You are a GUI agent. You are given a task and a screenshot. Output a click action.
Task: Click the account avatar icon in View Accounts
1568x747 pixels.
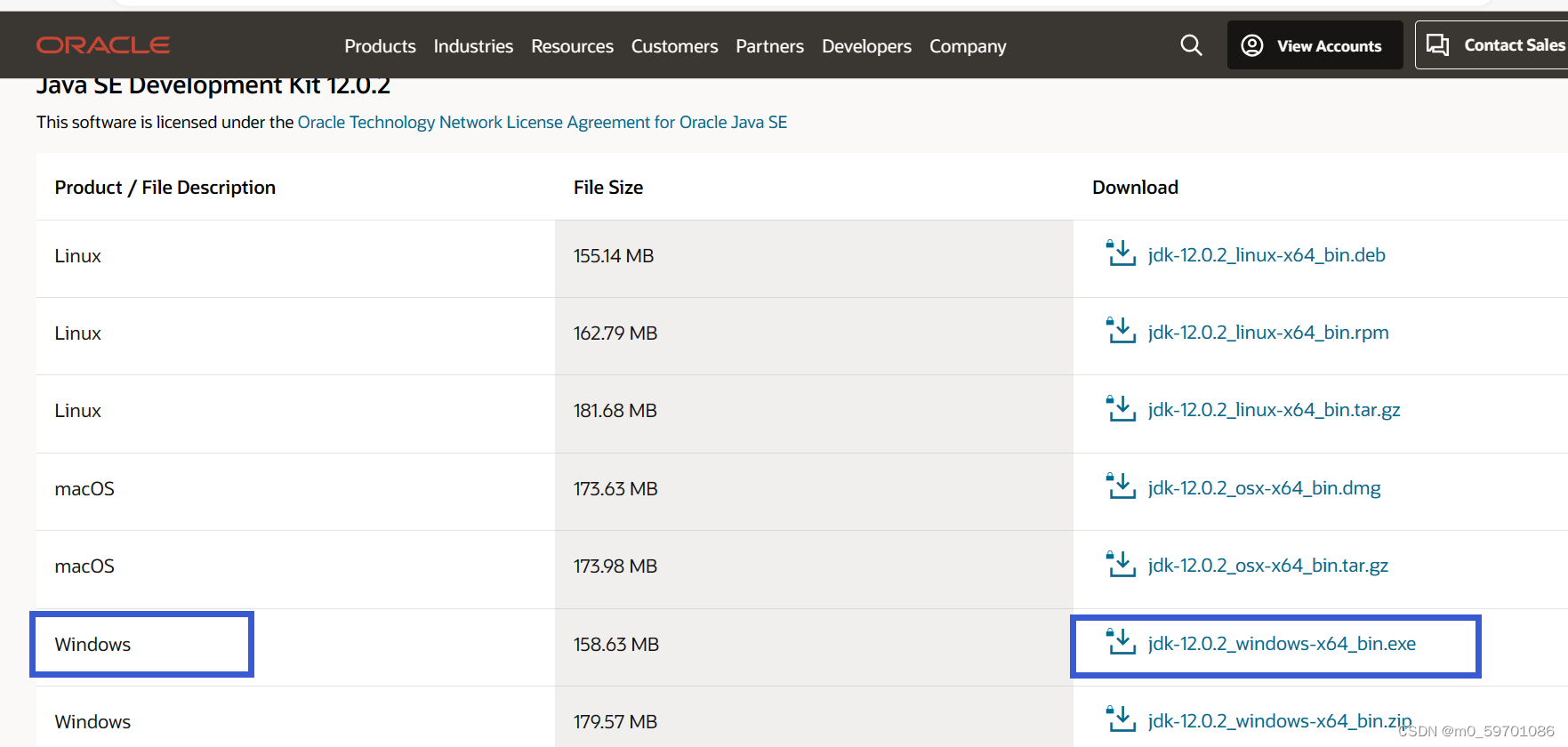pos(1252,45)
